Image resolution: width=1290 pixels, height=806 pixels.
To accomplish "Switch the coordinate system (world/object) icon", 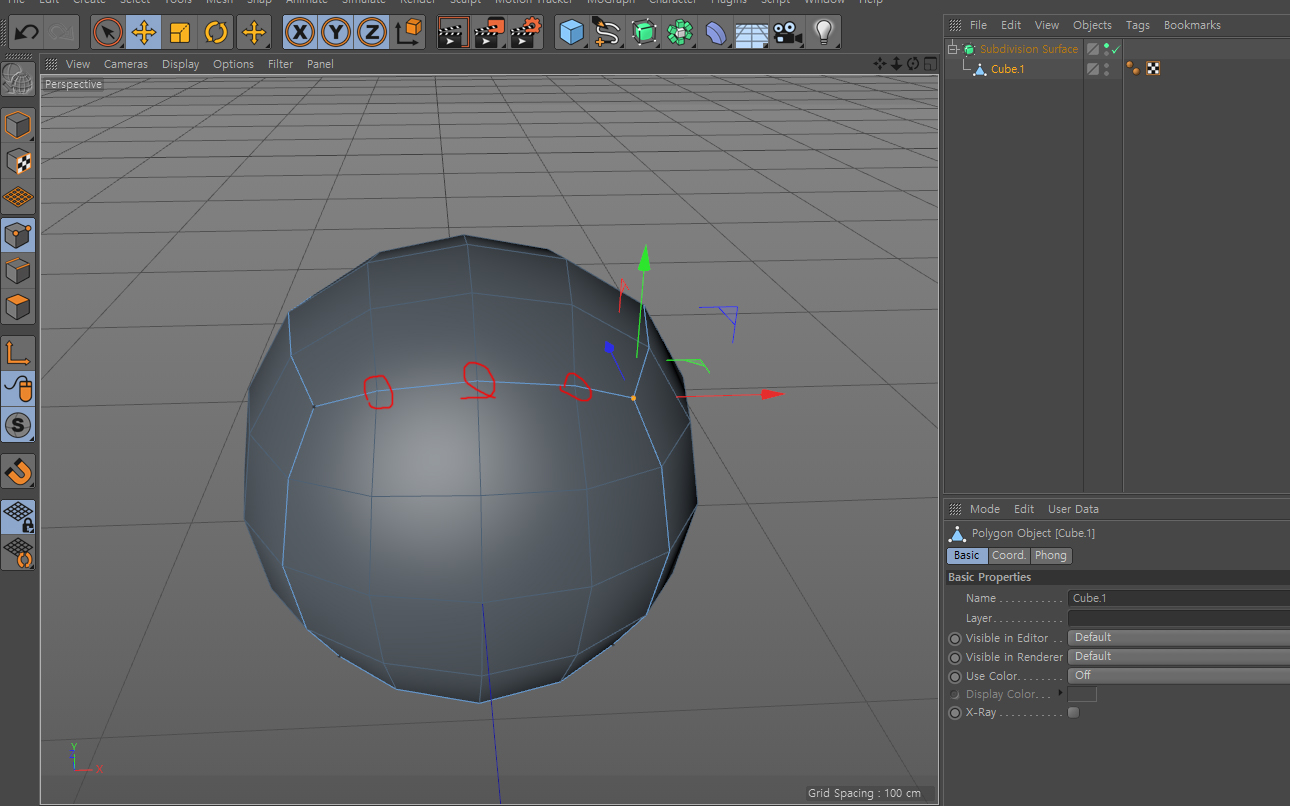I will pyautogui.click(x=408, y=32).
